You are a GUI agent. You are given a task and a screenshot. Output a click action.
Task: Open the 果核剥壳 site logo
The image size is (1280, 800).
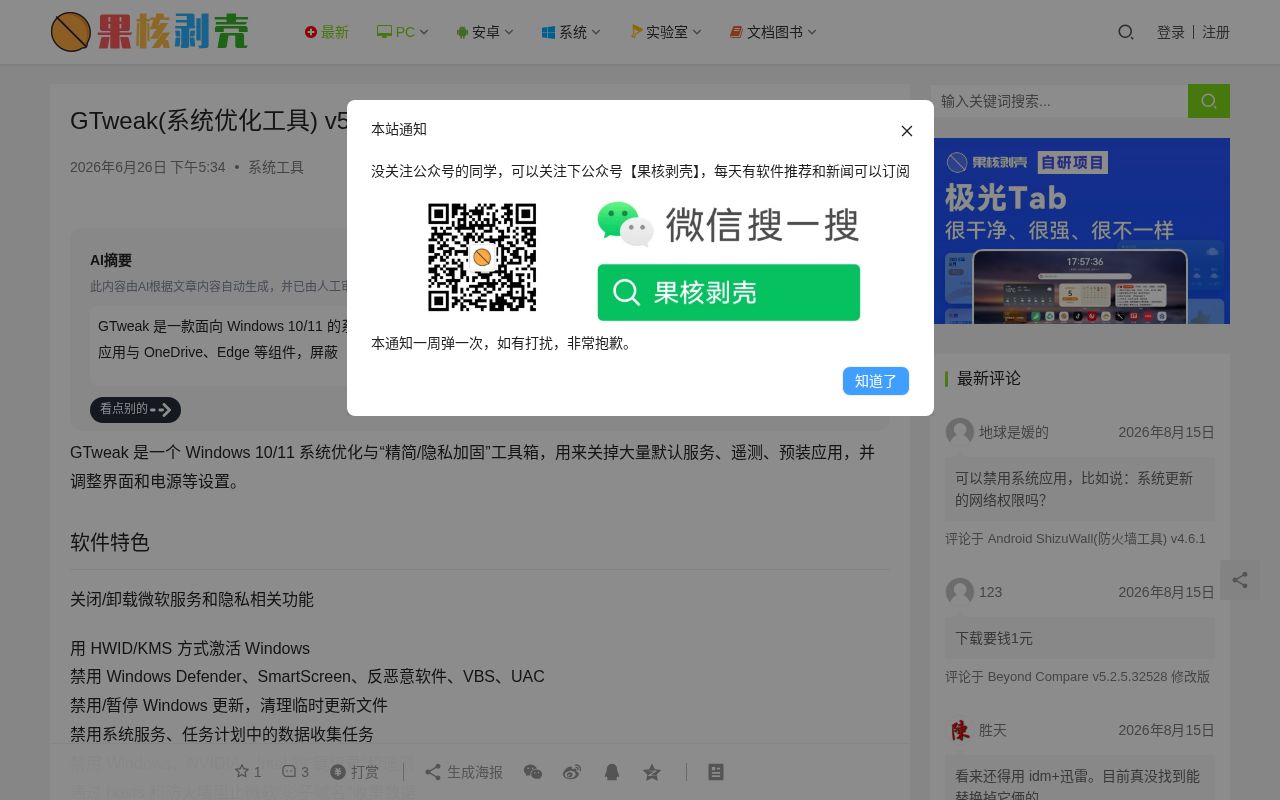click(x=150, y=32)
